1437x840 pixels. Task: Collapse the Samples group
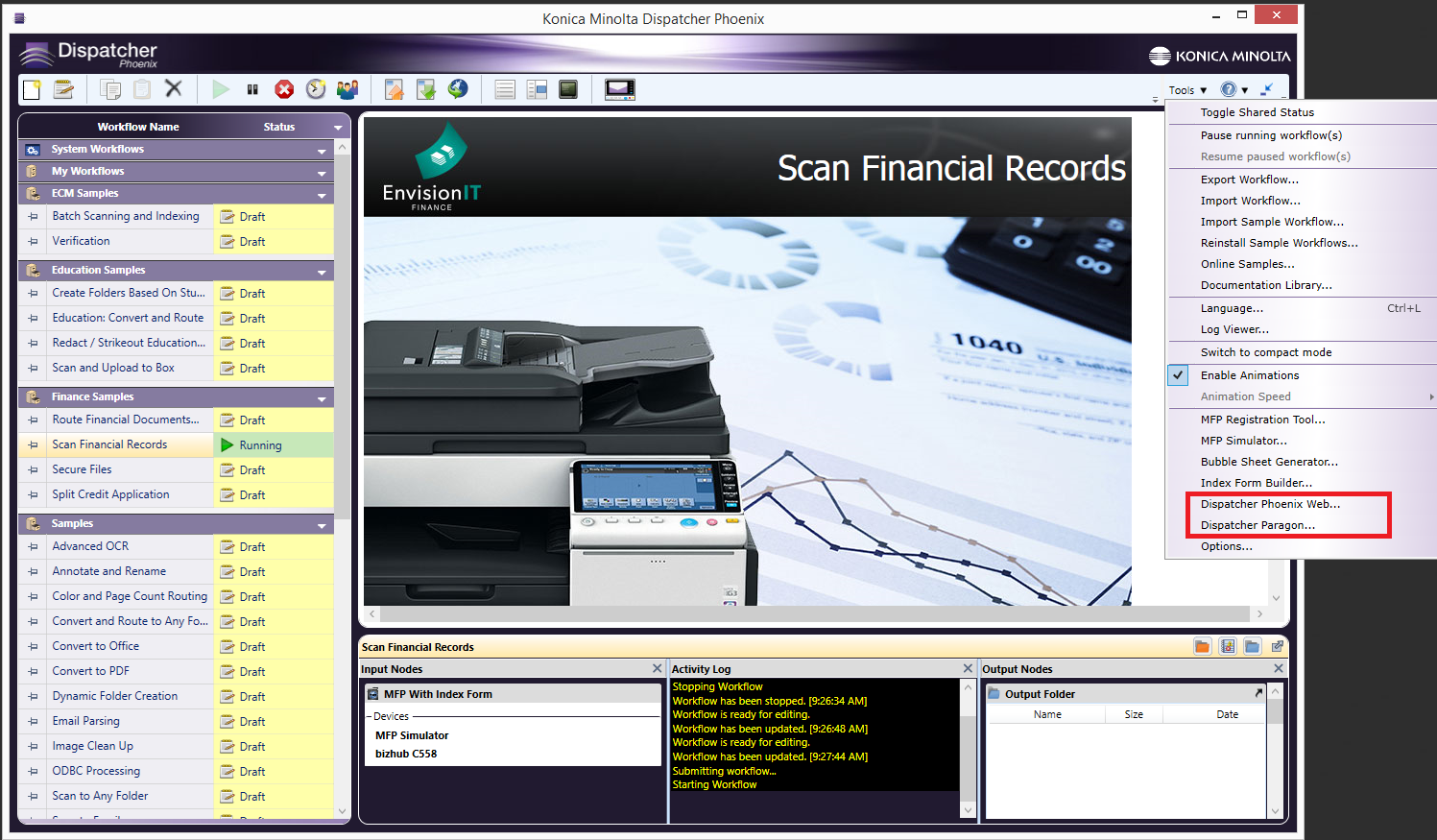pyautogui.click(x=322, y=524)
